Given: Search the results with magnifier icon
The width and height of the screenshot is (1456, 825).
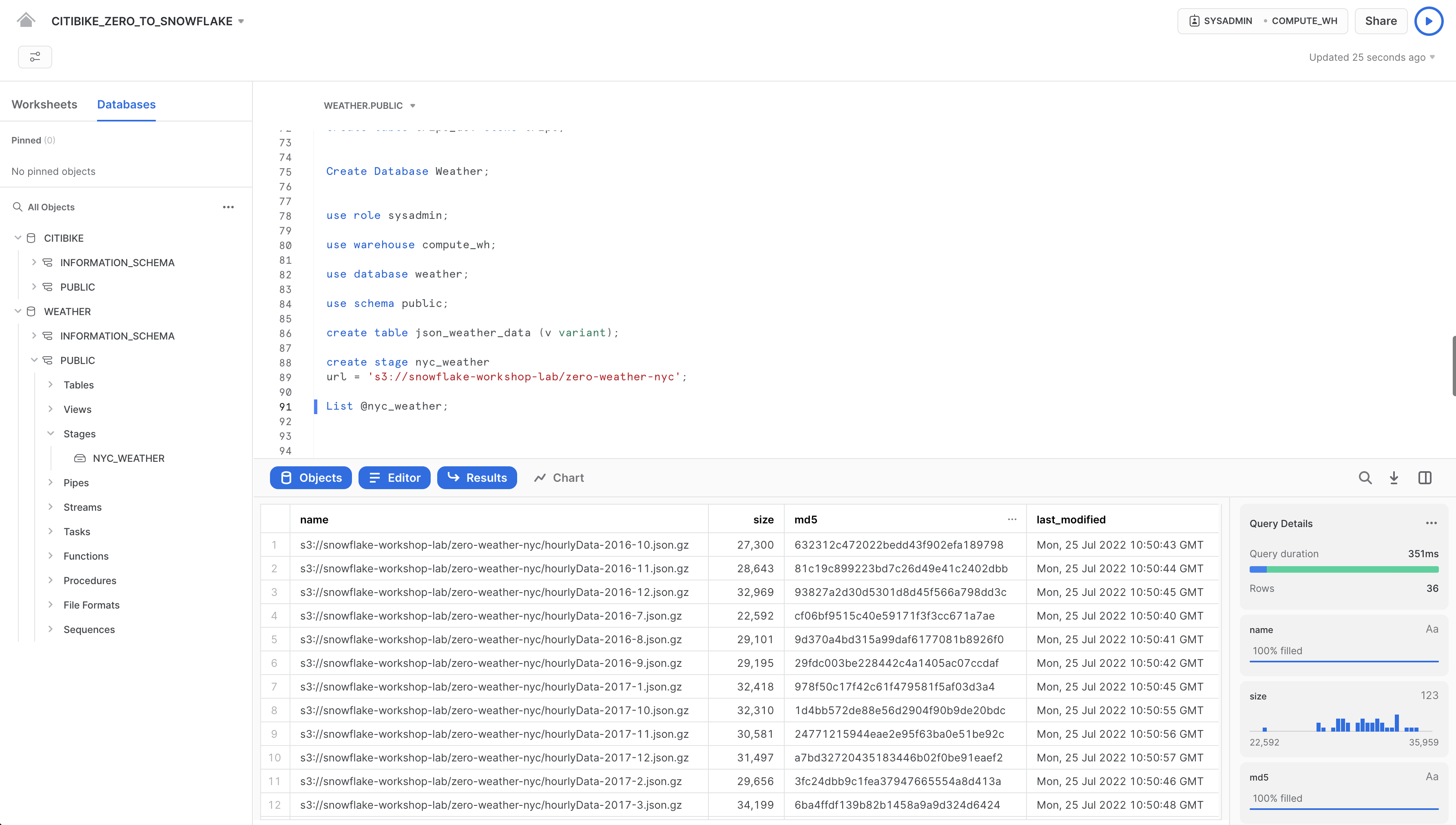Looking at the screenshot, I should click(1365, 478).
